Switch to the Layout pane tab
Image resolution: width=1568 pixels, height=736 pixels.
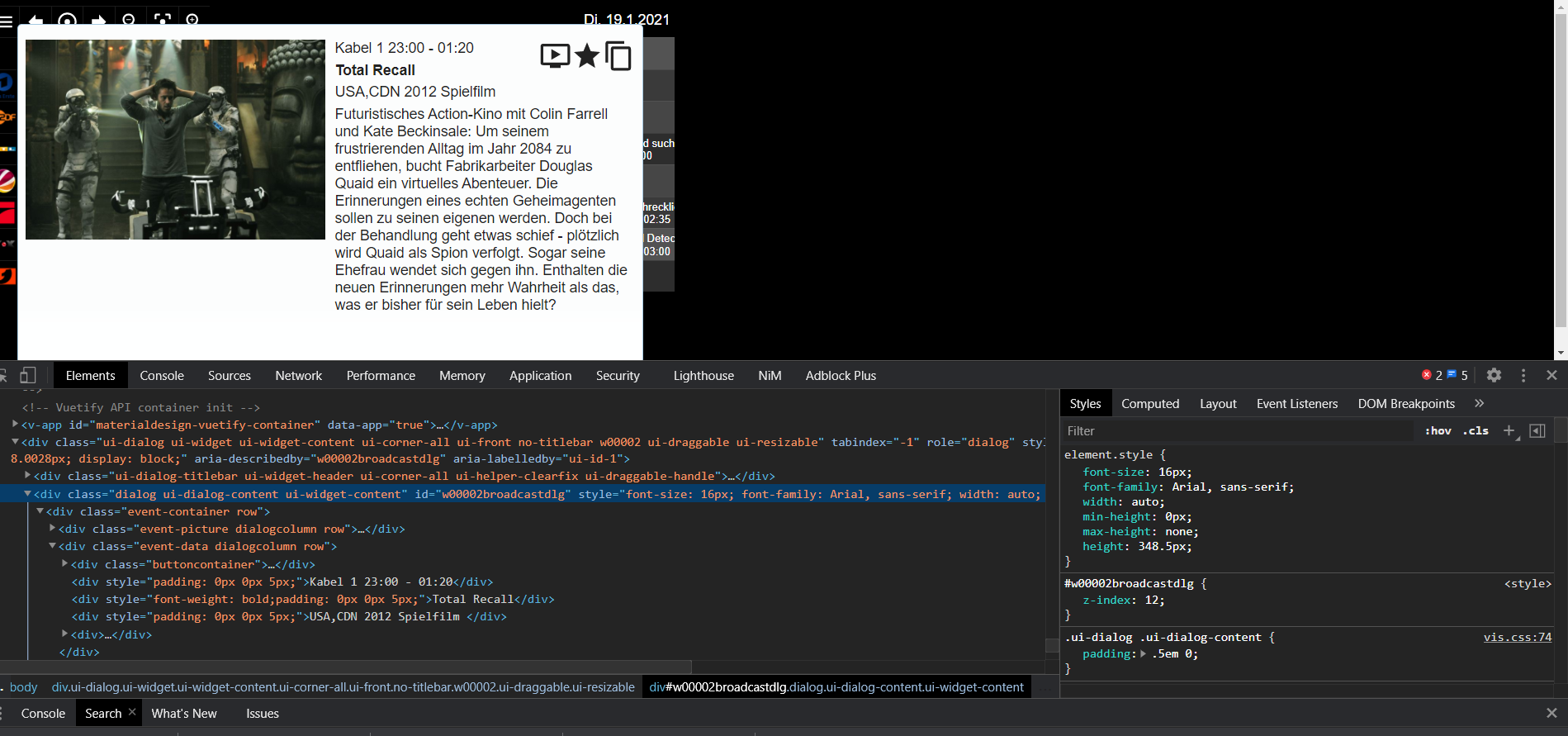1218,403
